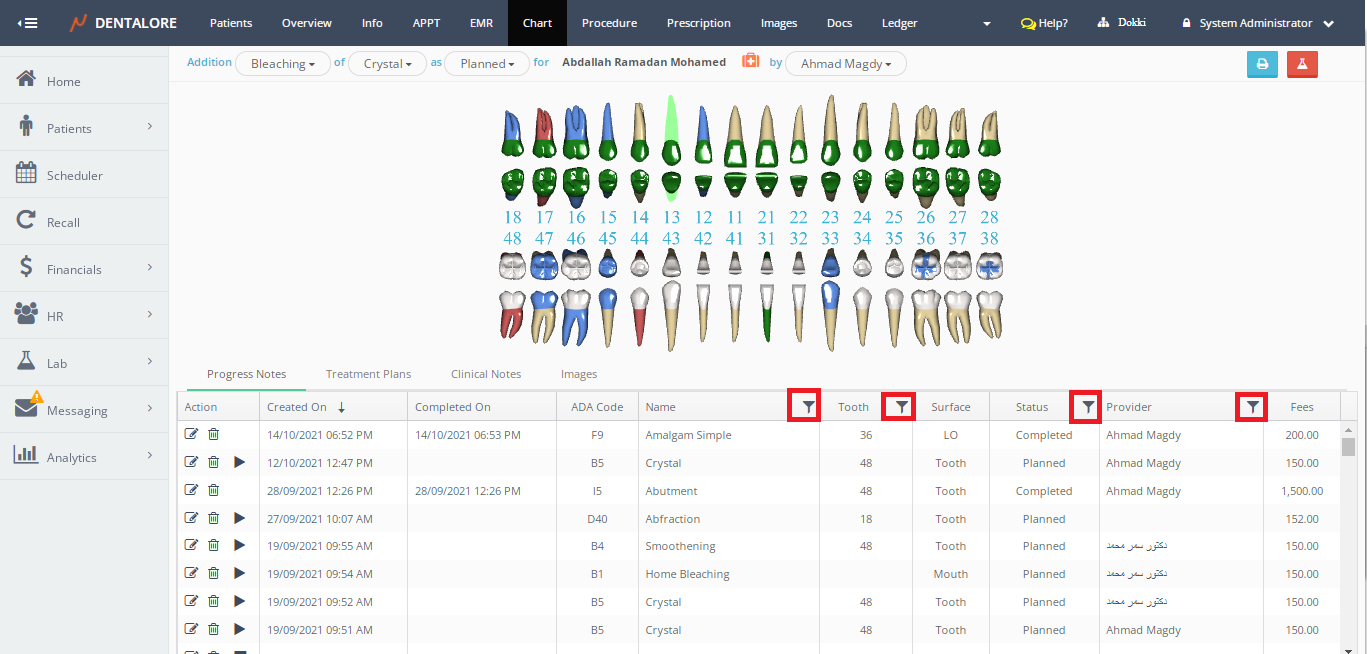Collapse the sidebar with hamburger button
Viewport: 1367px width, 654px height.
tap(28, 23)
